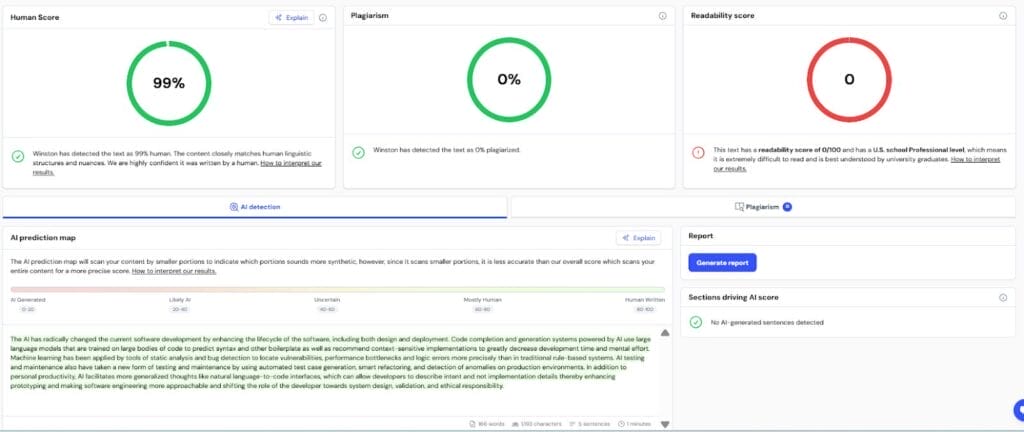Click the green checkmark under Plagiarism result

coord(358,152)
